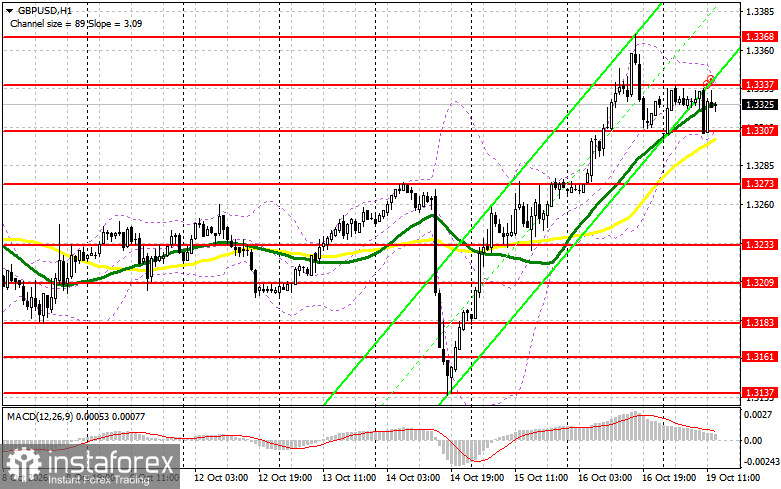Click the 16 Oct 03:00 time axis label
Viewport: 781px width, 489px height.
pyautogui.click(x=605, y=478)
